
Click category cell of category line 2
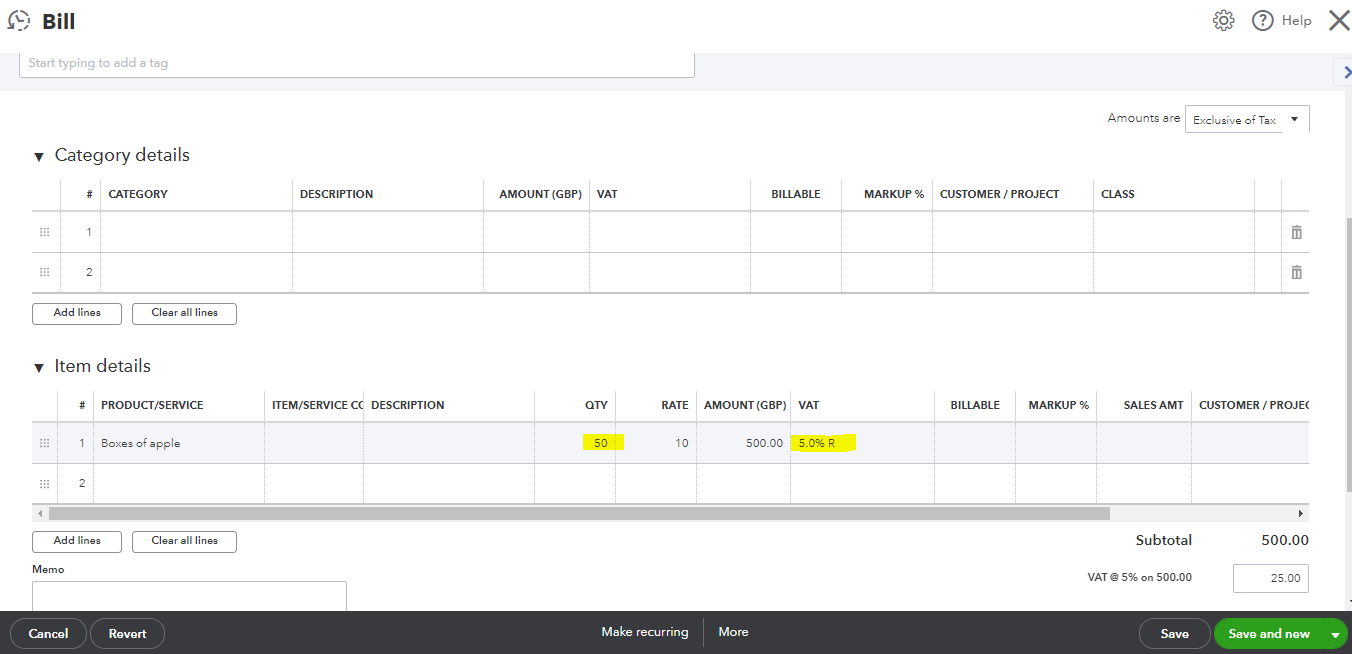point(196,272)
